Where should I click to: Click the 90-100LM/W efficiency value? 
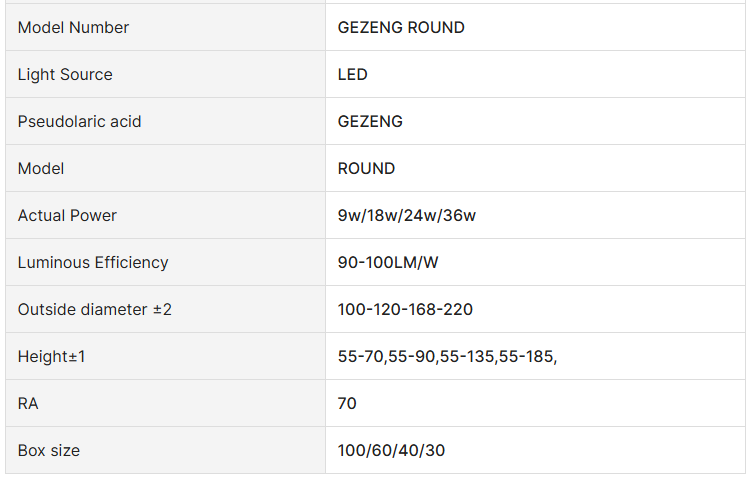[388, 263]
